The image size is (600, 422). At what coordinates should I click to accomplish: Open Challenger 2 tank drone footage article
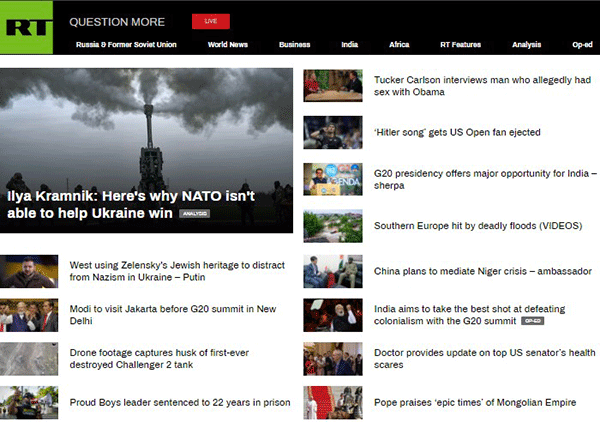[159, 358]
